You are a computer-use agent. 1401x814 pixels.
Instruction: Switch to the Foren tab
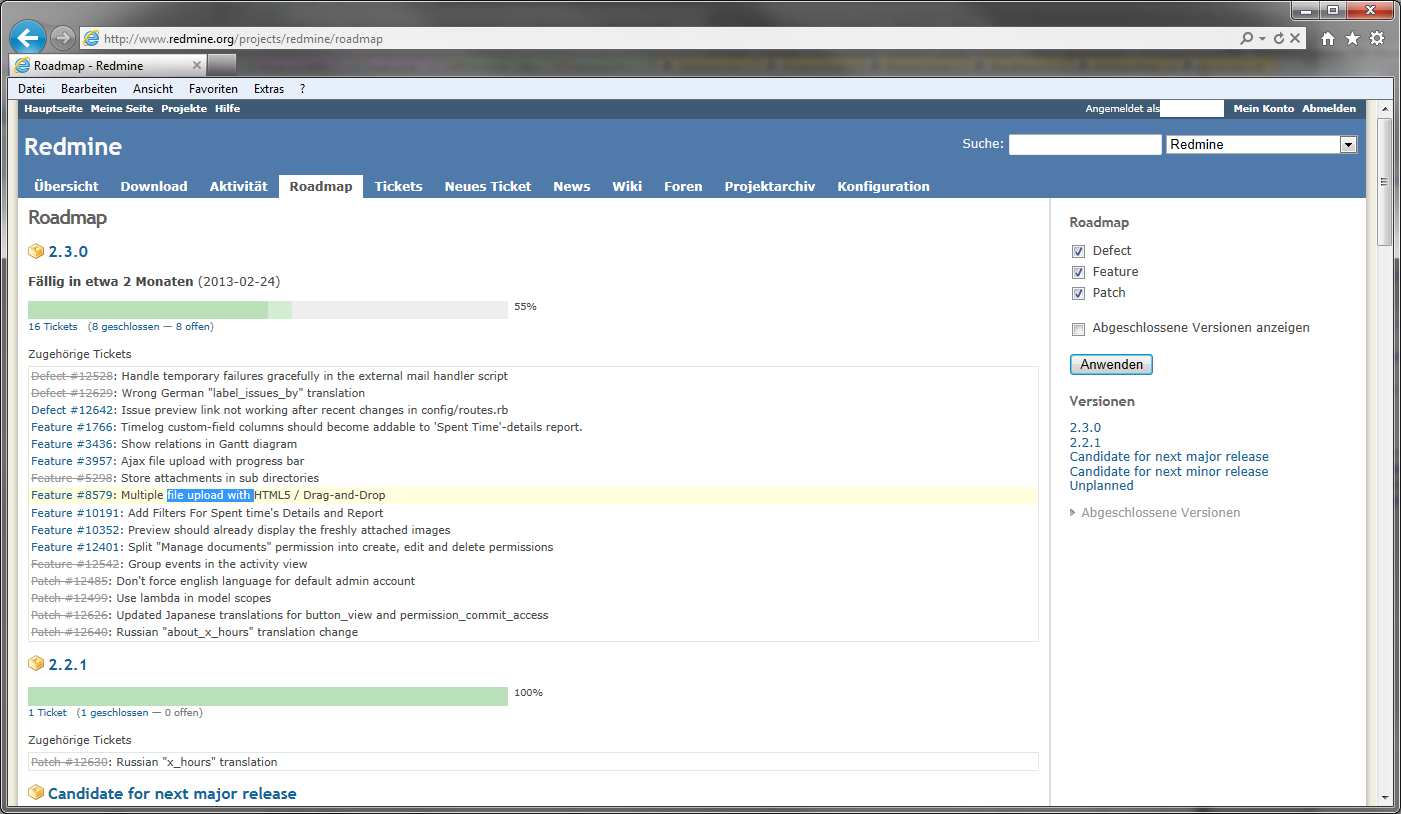click(x=683, y=186)
